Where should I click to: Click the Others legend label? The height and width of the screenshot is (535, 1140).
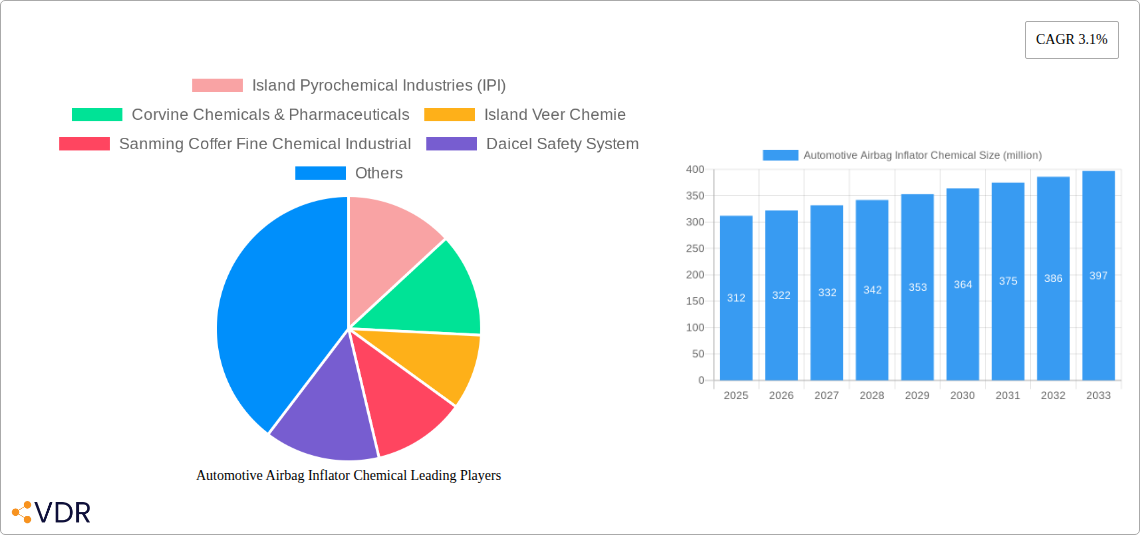coord(379,173)
